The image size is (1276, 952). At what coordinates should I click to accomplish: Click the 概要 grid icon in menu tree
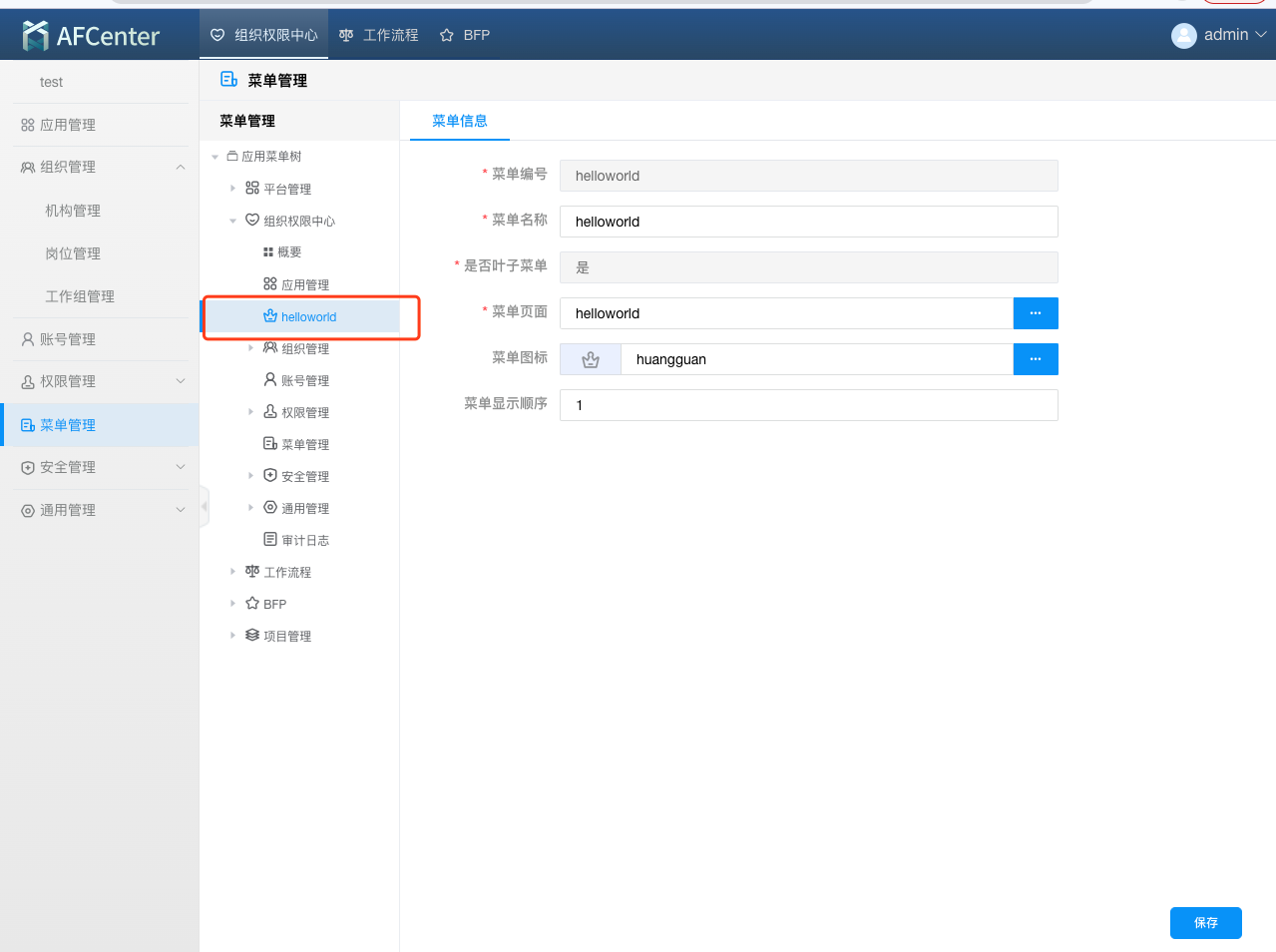pos(268,252)
